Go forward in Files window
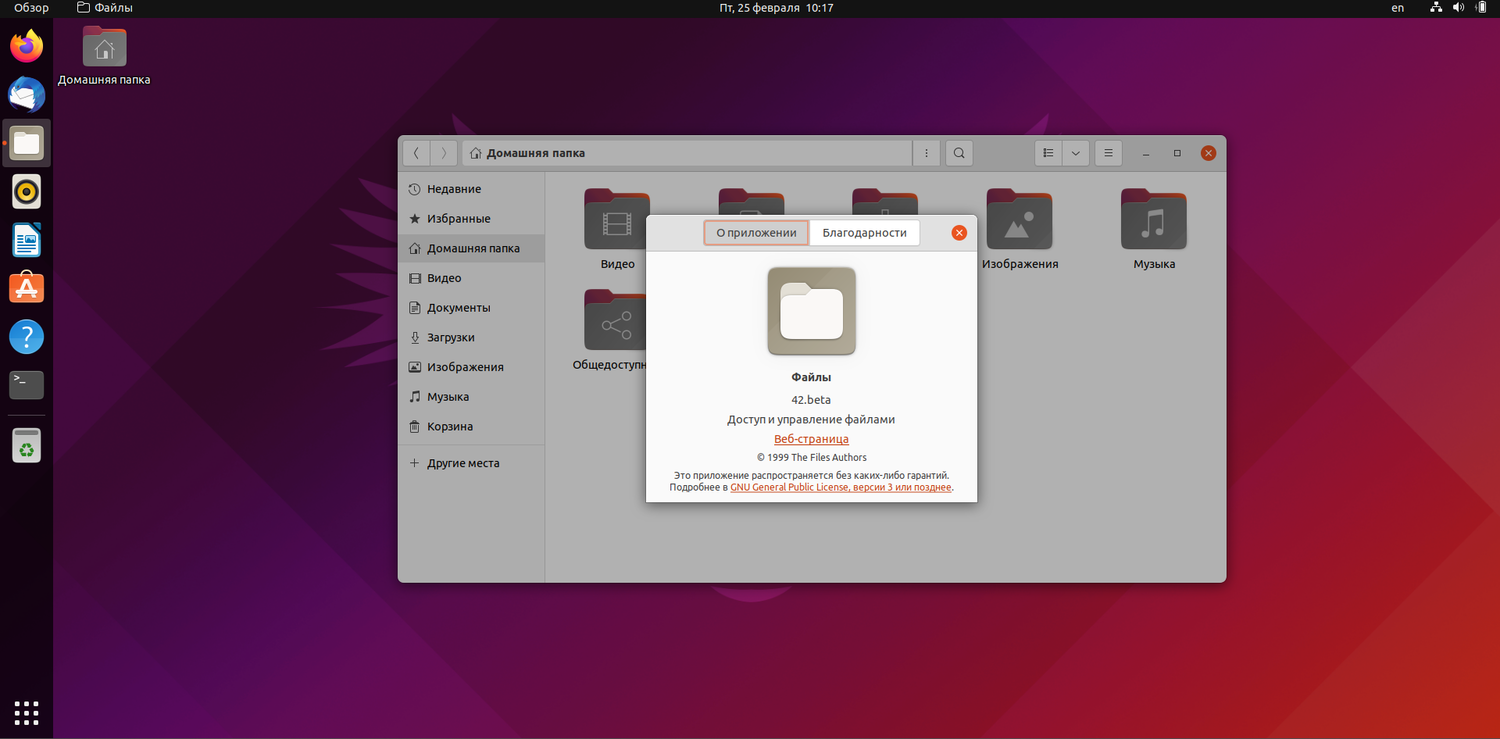This screenshot has width=1500, height=739. pos(444,153)
